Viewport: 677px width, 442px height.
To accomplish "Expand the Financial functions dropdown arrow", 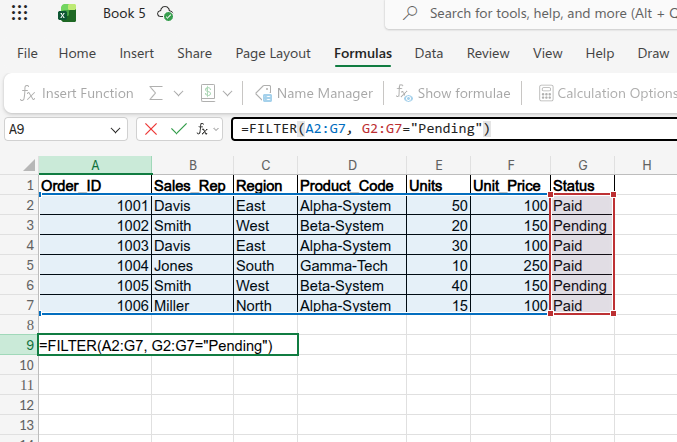I will (228, 93).
